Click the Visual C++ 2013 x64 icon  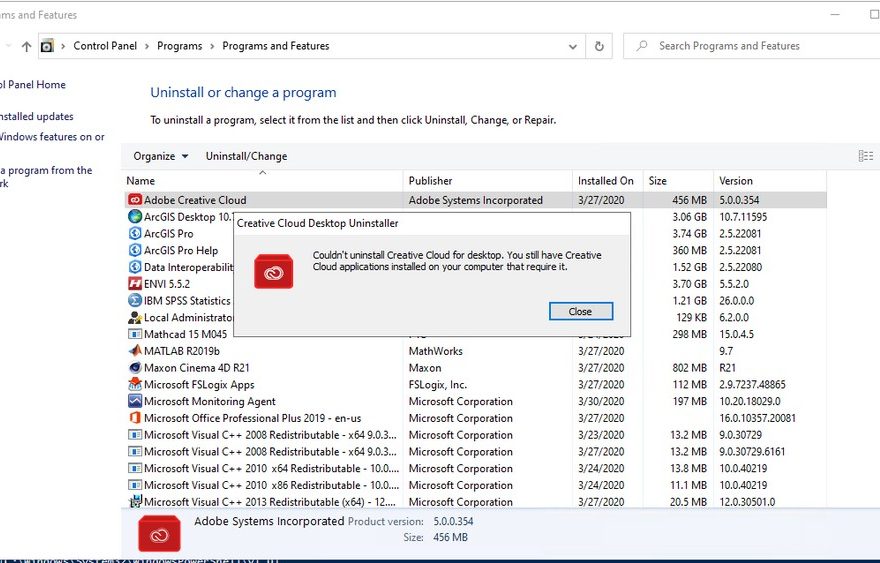pos(135,502)
